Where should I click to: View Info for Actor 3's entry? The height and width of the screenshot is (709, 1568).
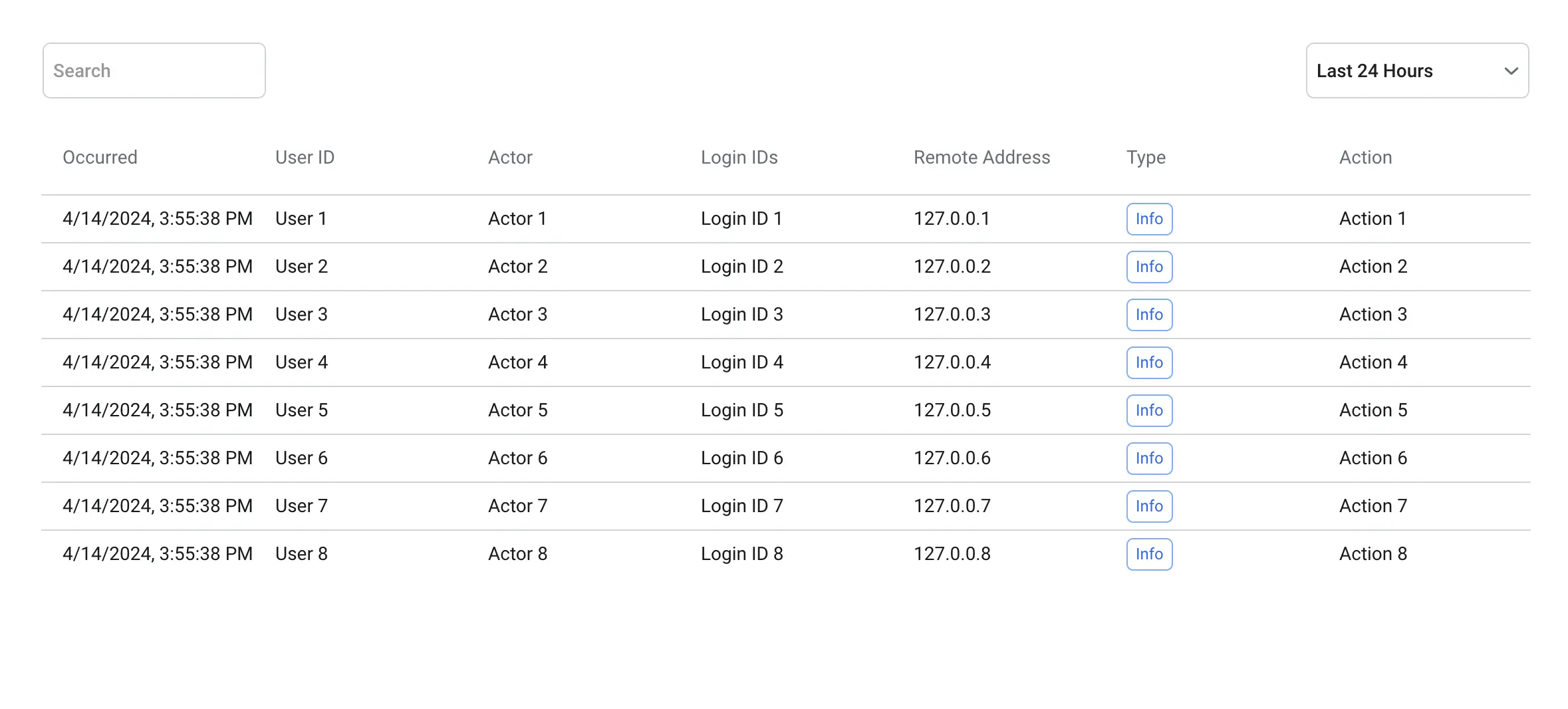[x=1148, y=314]
